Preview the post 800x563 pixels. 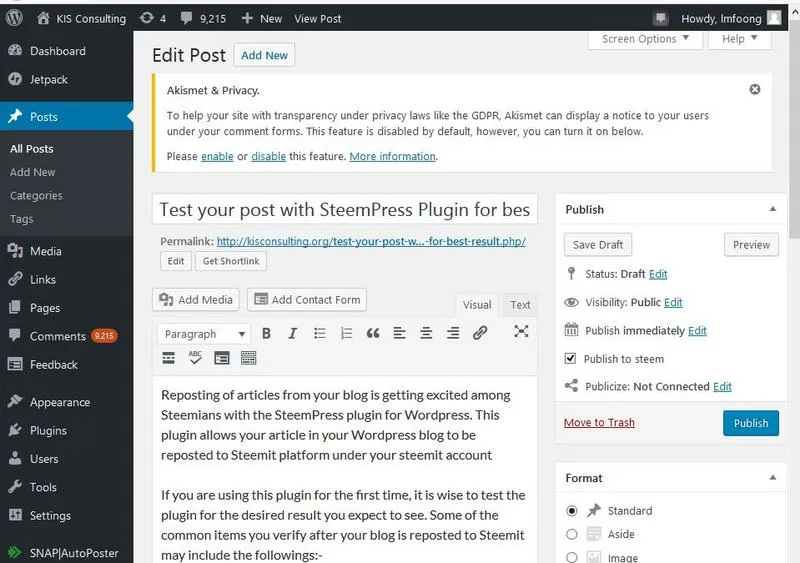pyautogui.click(x=751, y=244)
